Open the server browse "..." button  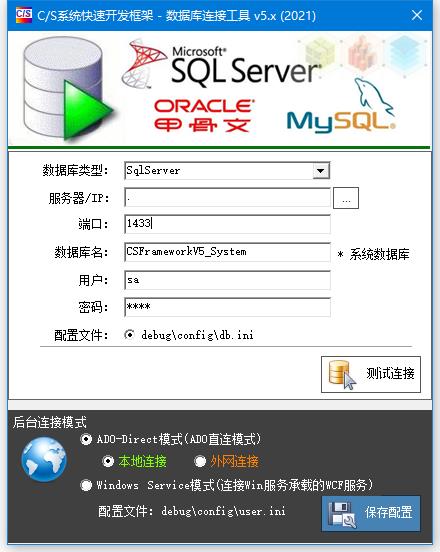pos(346,198)
